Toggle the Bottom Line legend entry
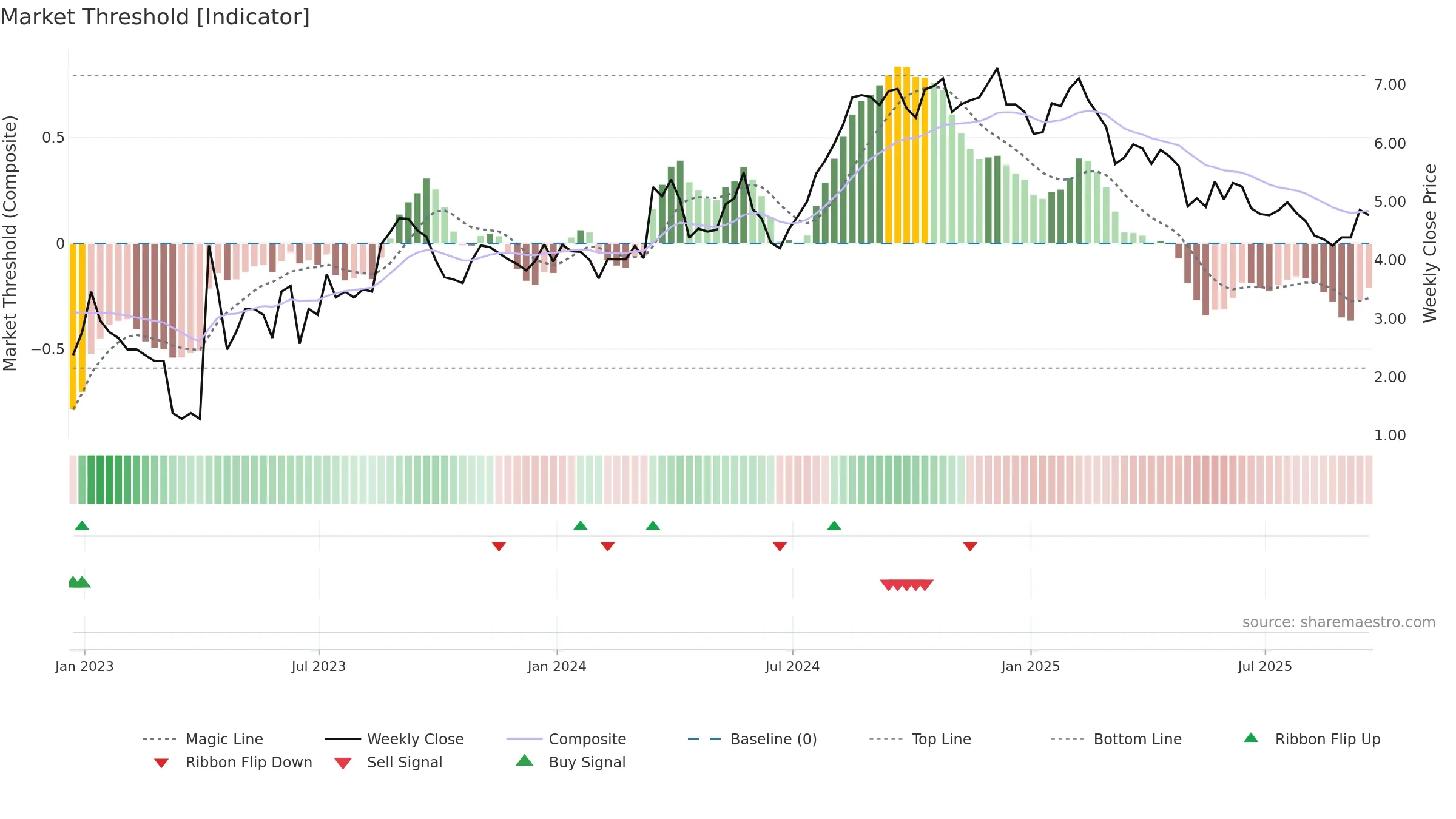1456x819 pixels. click(x=1116, y=739)
